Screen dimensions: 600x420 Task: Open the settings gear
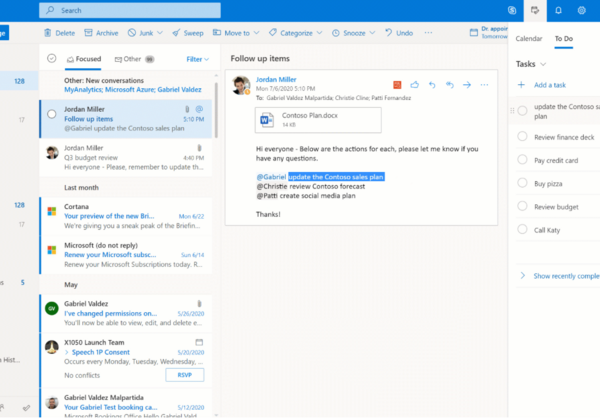tap(582, 10)
